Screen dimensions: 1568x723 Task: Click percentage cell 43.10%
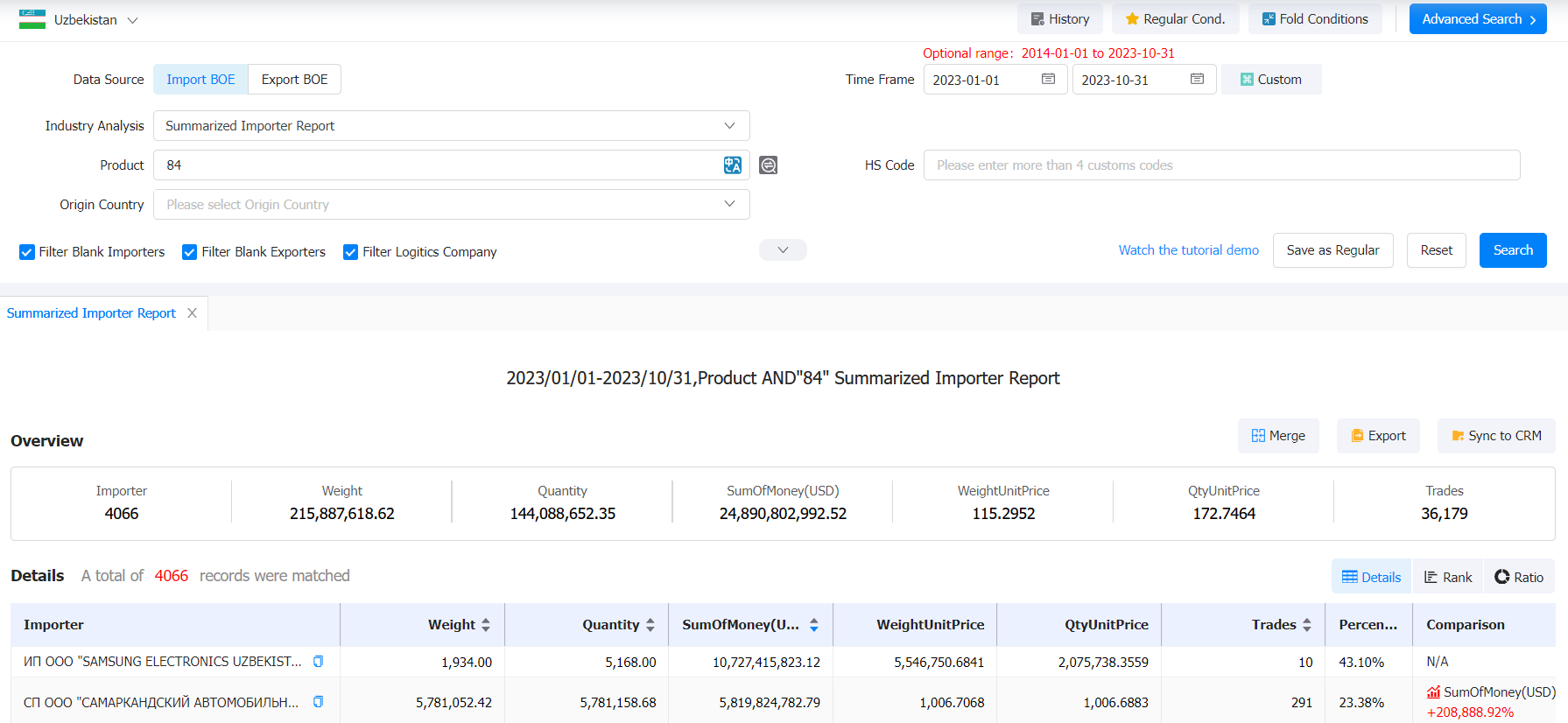click(x=1361, y=663)
